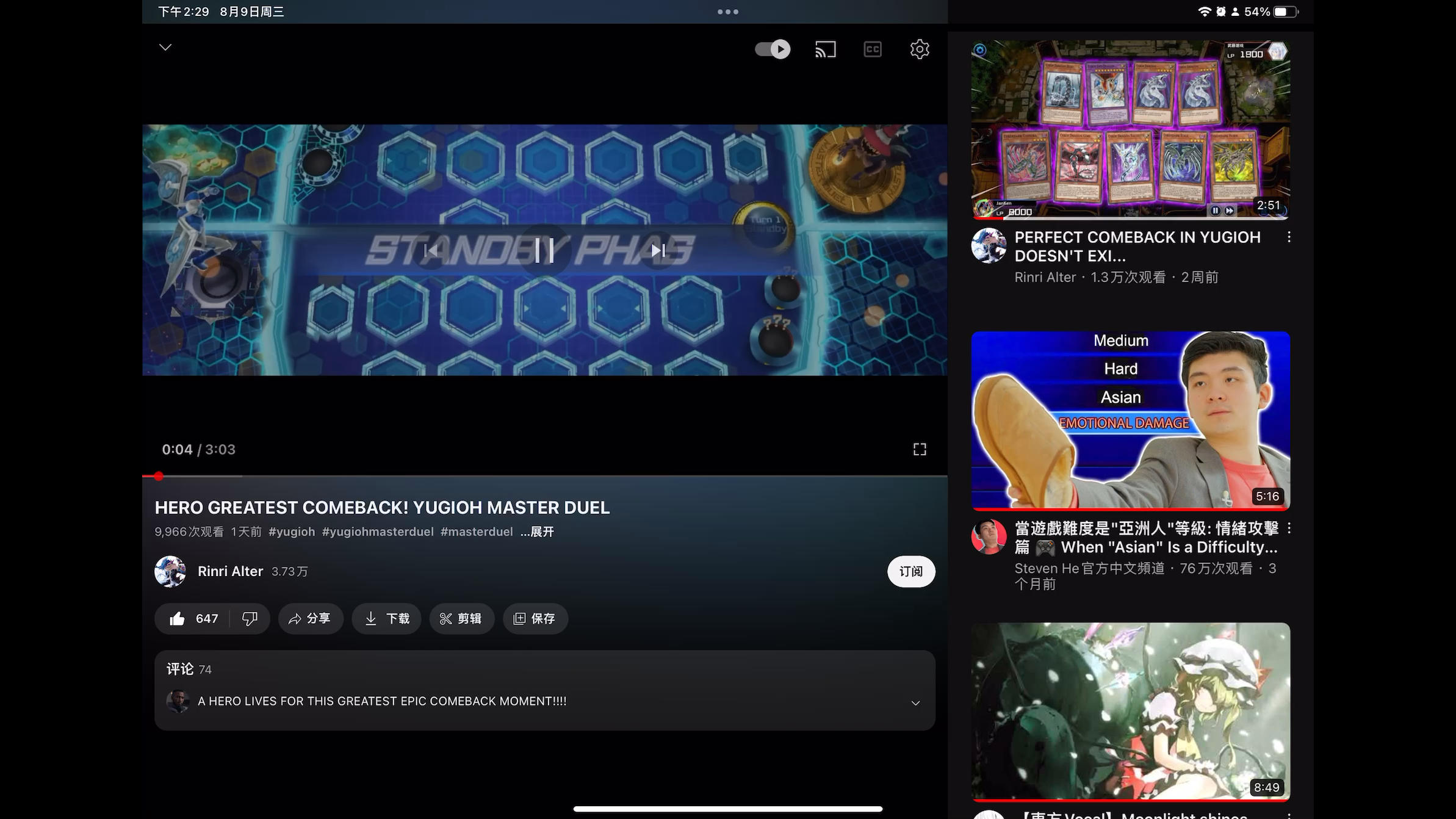This screenshot has width=1456, height=819.
Task: Toggle the autoplay switch
Action: 773,49
